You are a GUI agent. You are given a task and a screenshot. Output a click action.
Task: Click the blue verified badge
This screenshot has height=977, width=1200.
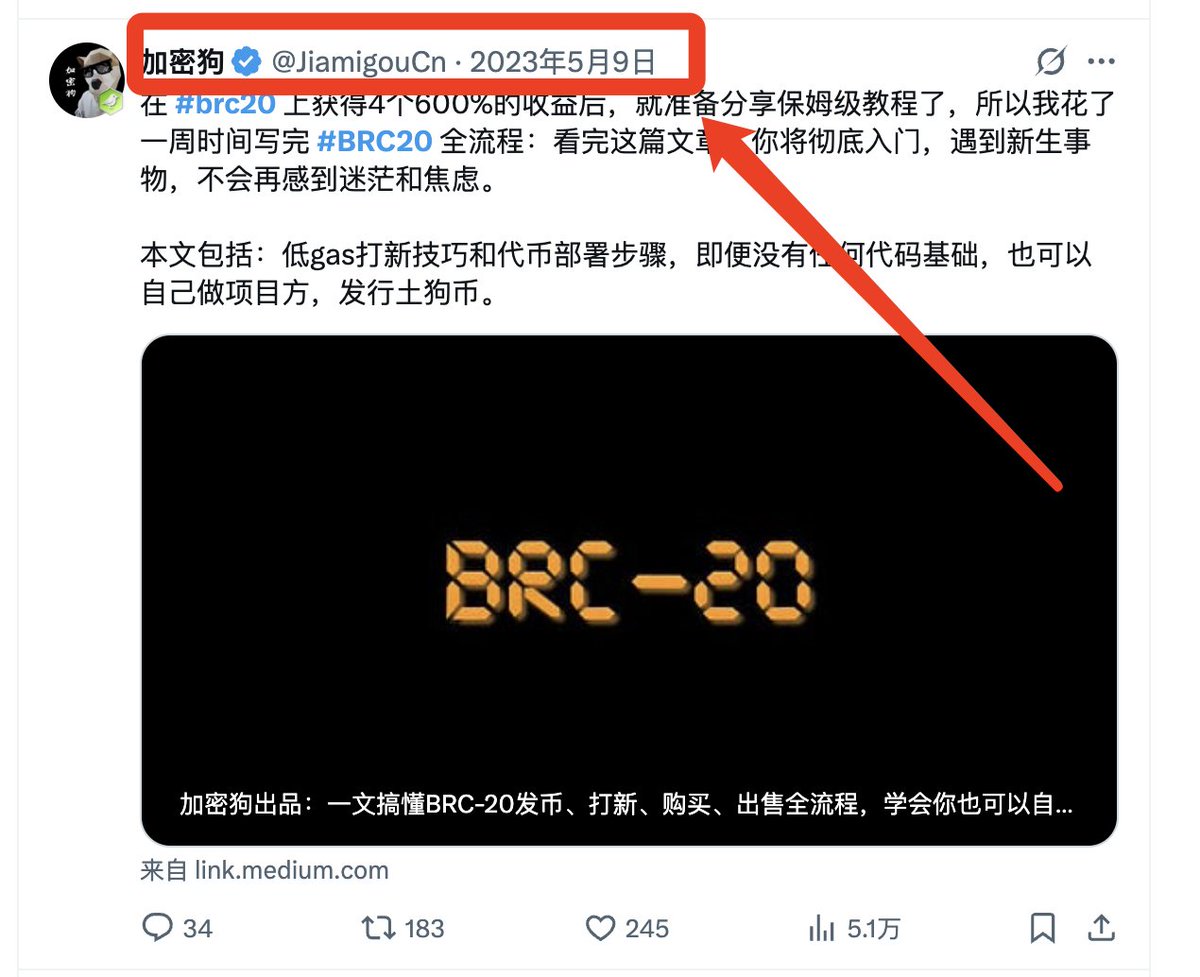[x=246, y=62]
